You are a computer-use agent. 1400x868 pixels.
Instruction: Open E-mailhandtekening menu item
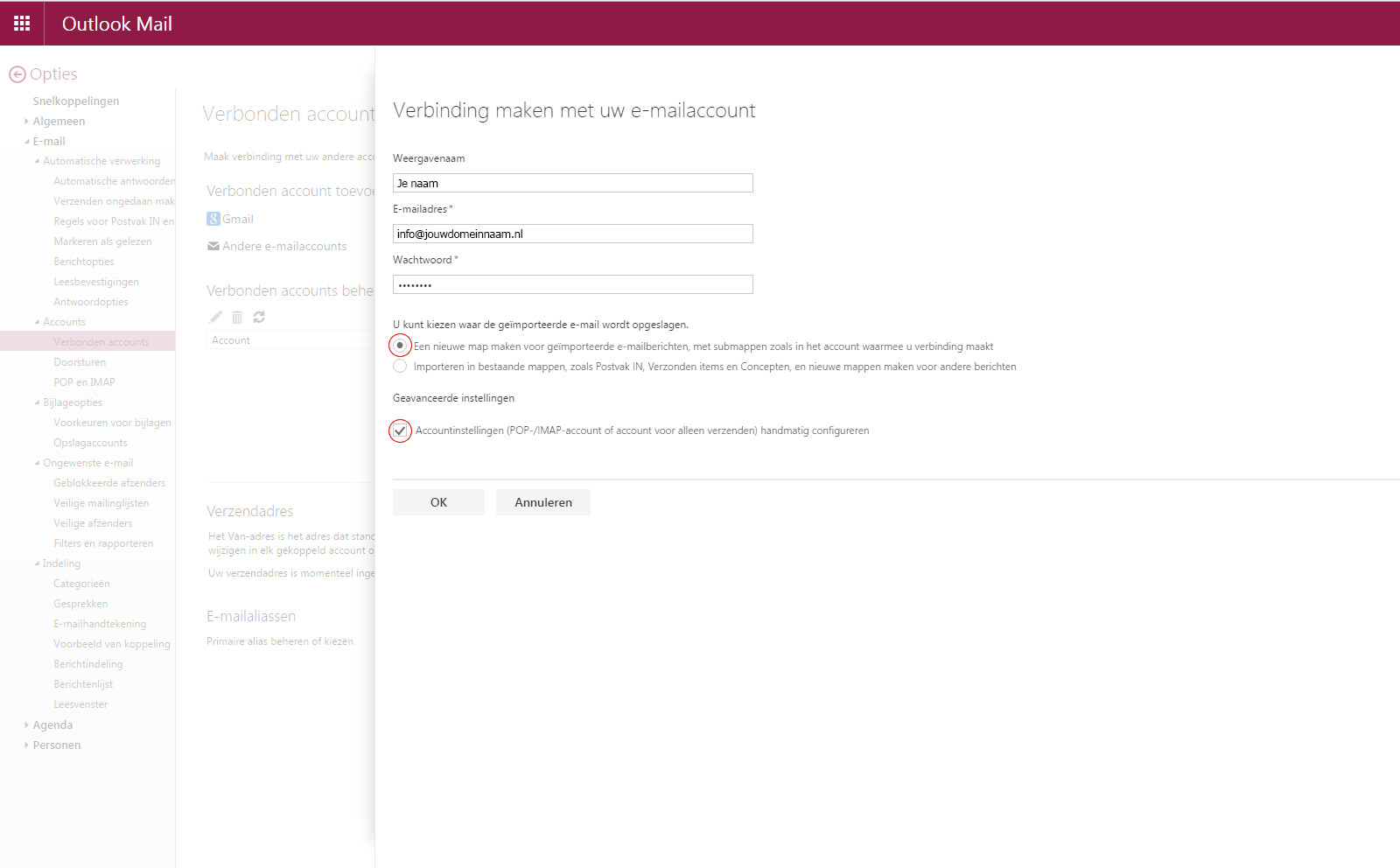100,624
